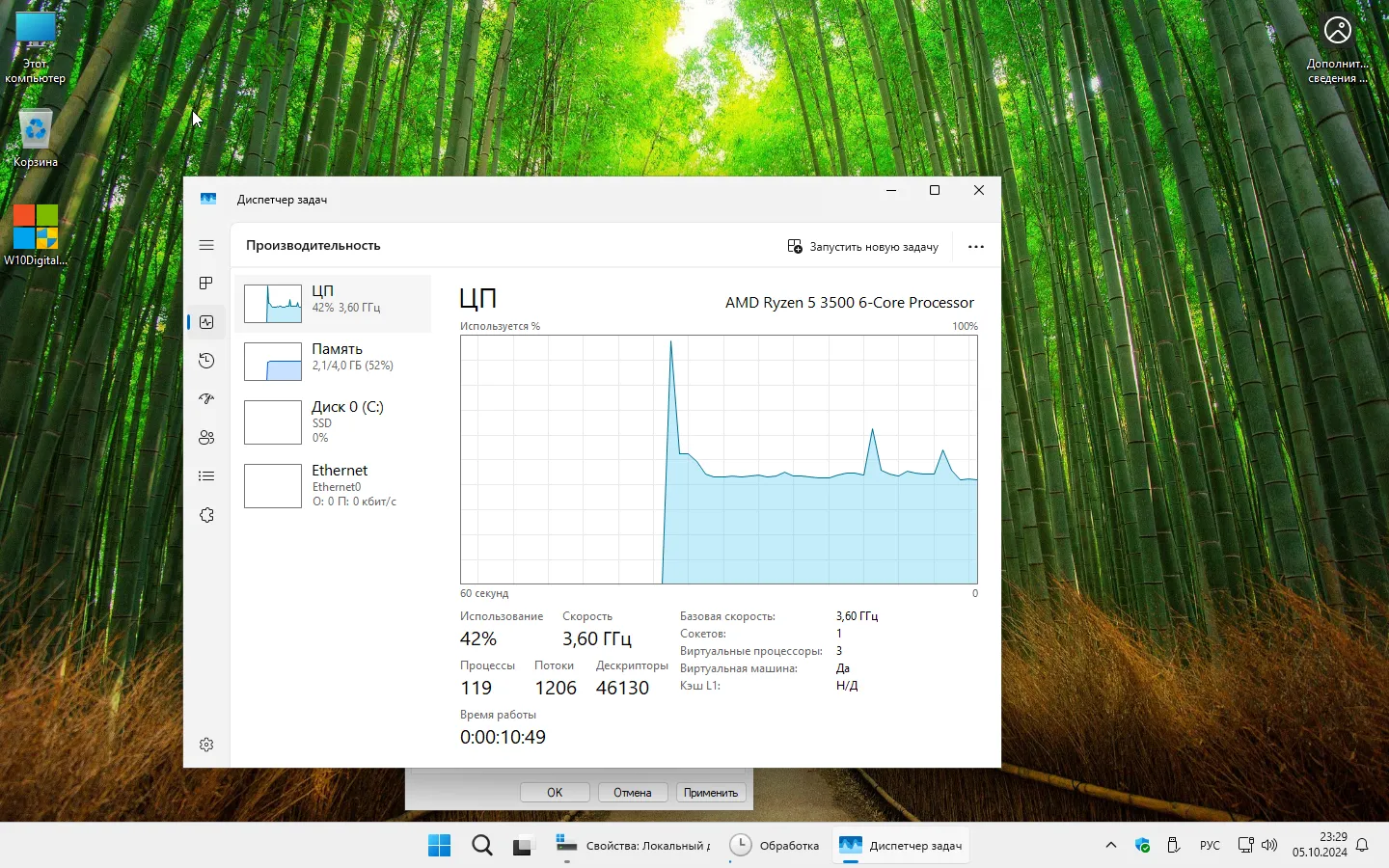Open the Services puzzle icon
Viewport: 1389px width, 868px height.
pyautogui.click(x=206, y=515)
